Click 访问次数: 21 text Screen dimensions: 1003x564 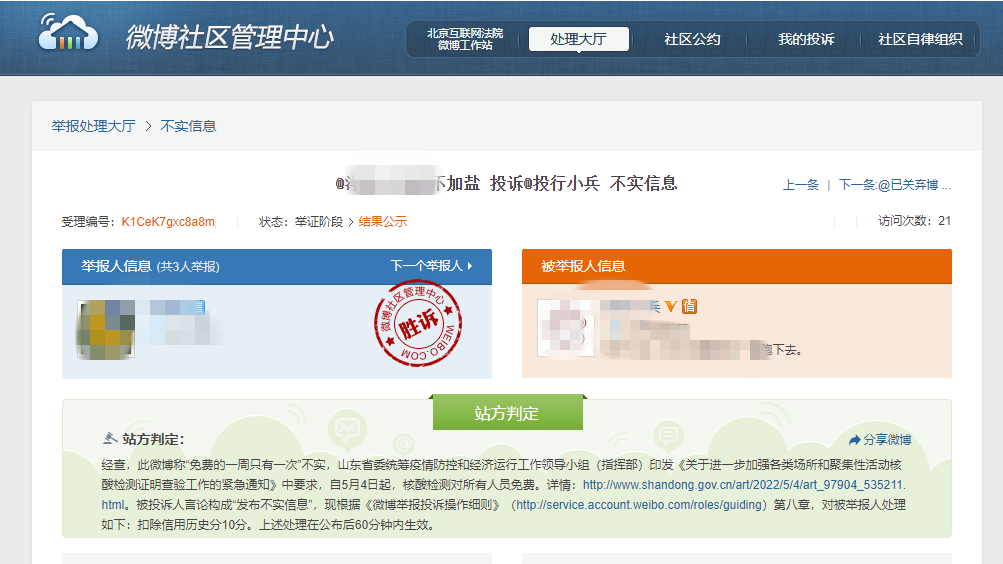(915, 221)
